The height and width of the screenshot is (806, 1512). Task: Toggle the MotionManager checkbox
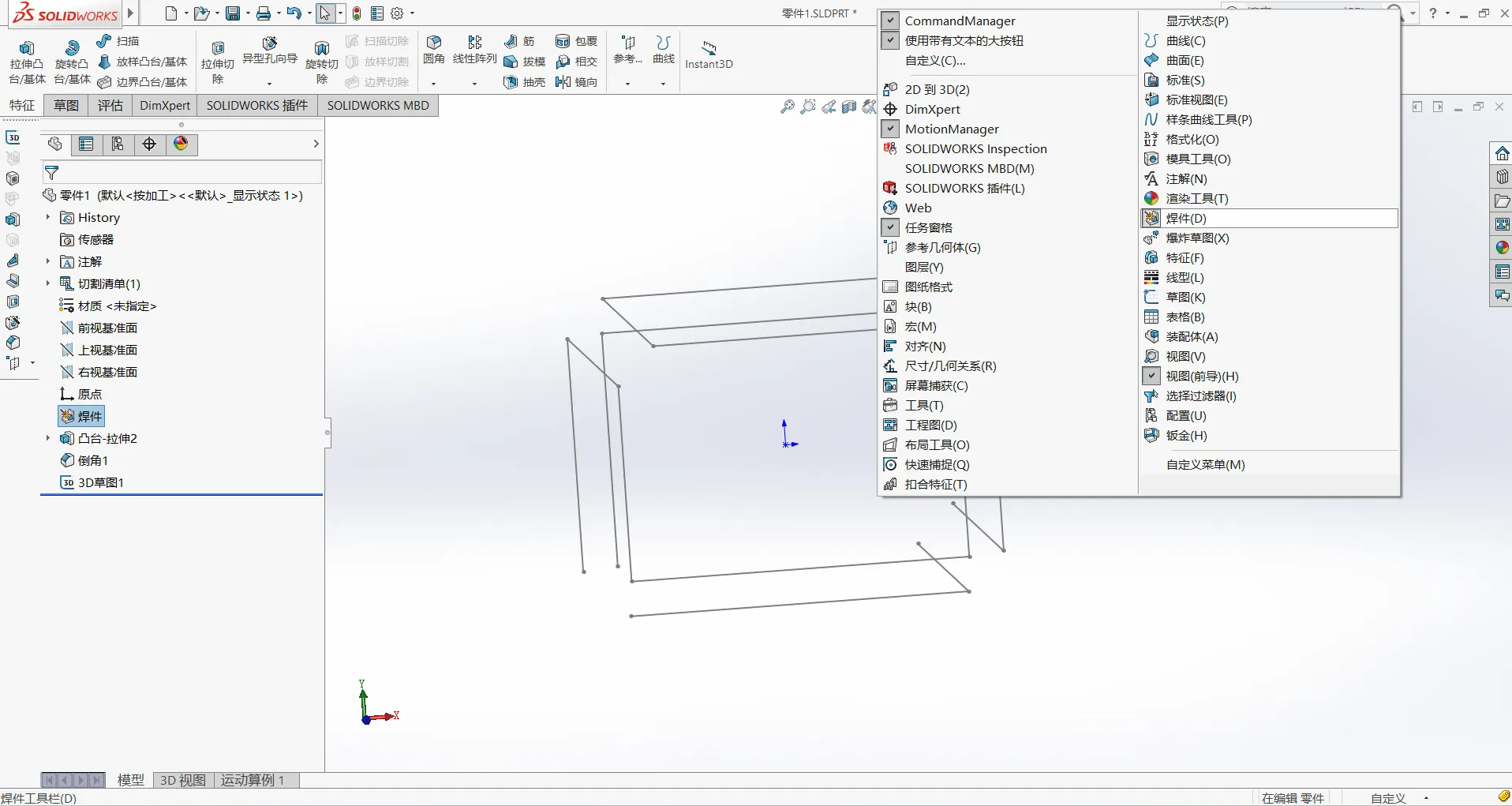[890, 129]
